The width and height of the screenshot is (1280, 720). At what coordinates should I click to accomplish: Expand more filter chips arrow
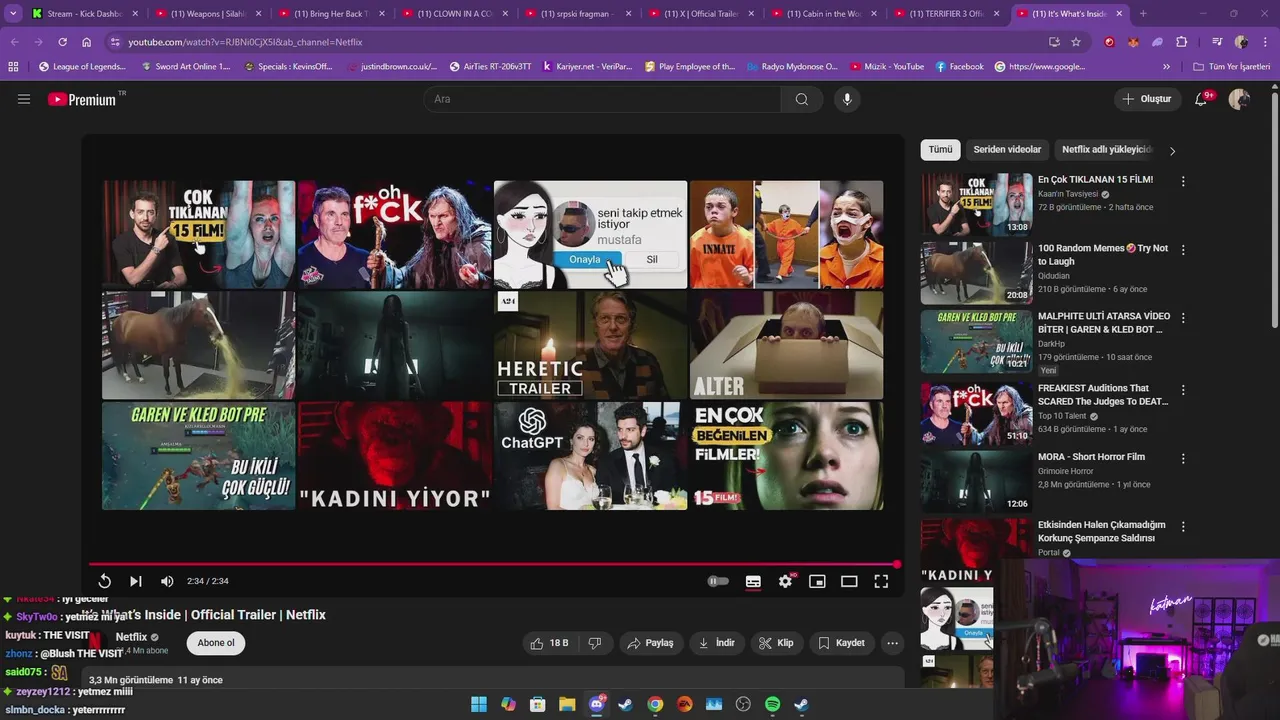tap(1172, 151)
